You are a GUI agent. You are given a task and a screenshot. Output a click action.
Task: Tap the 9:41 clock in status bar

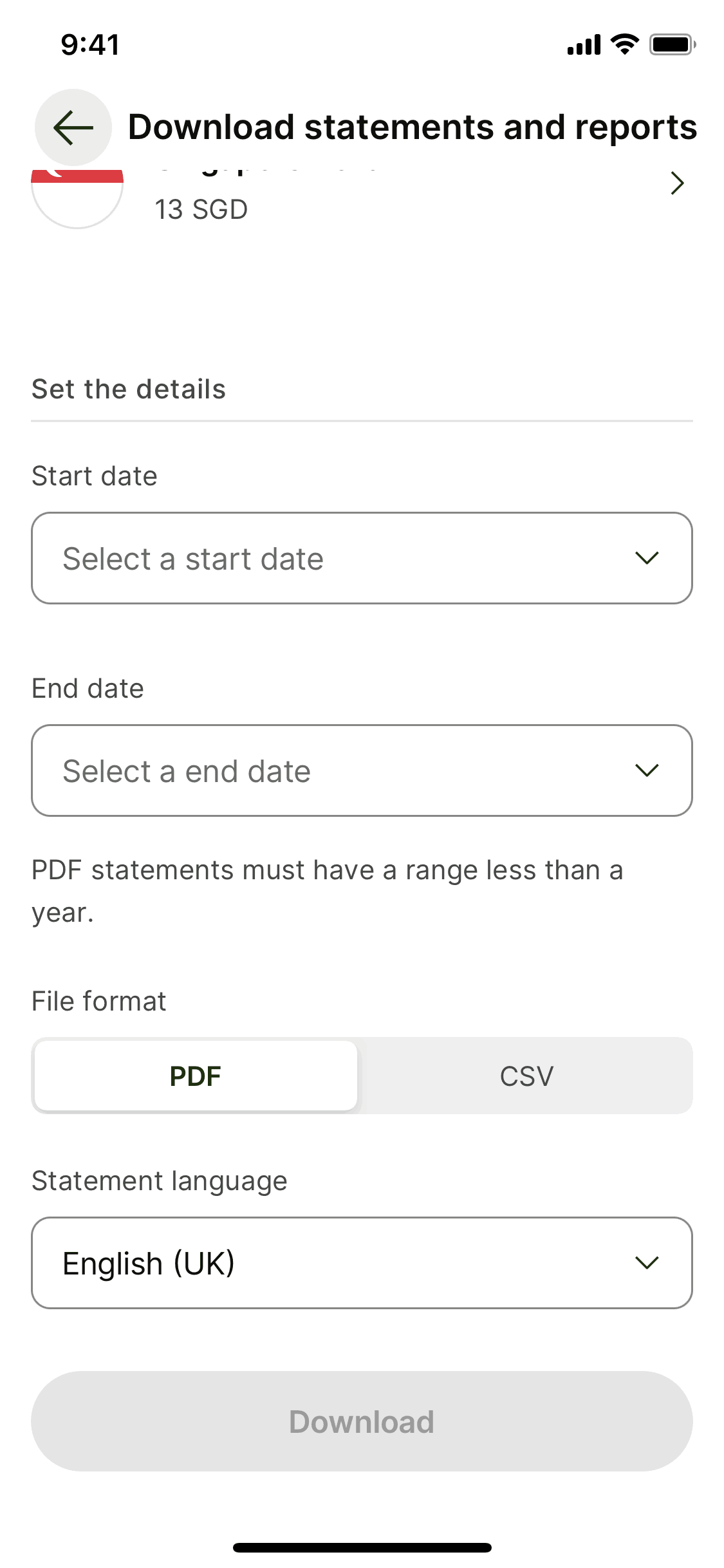[90, 45]
